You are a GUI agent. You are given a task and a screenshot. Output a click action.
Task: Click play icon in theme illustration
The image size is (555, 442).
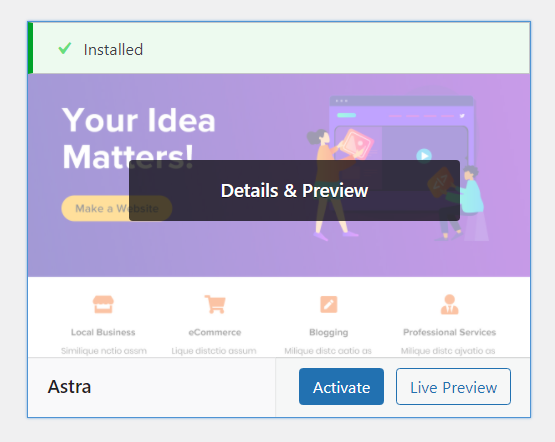[x=424, y=155]
